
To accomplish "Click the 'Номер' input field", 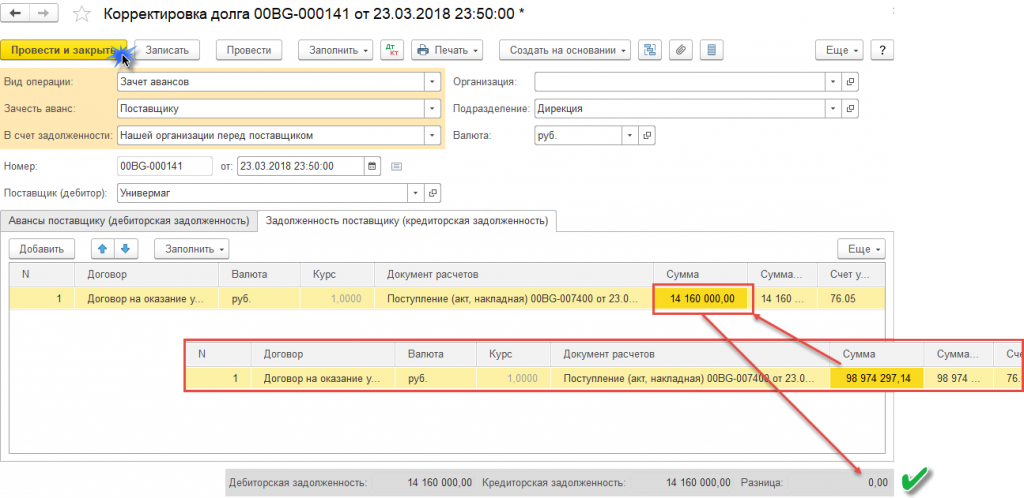I will coord(164,166).
